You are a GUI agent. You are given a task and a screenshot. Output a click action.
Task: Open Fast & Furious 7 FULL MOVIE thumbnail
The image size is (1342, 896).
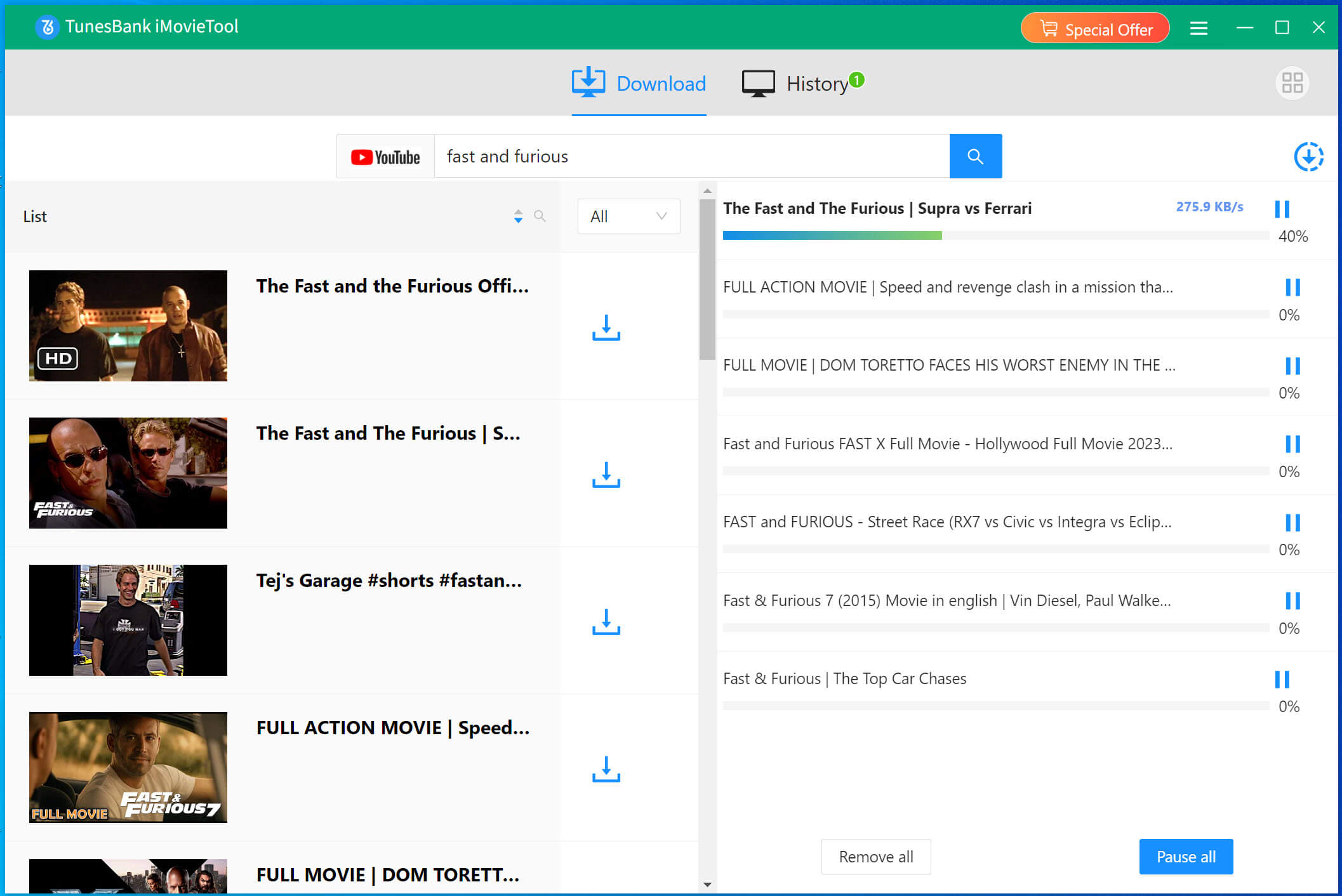(128, 767)
